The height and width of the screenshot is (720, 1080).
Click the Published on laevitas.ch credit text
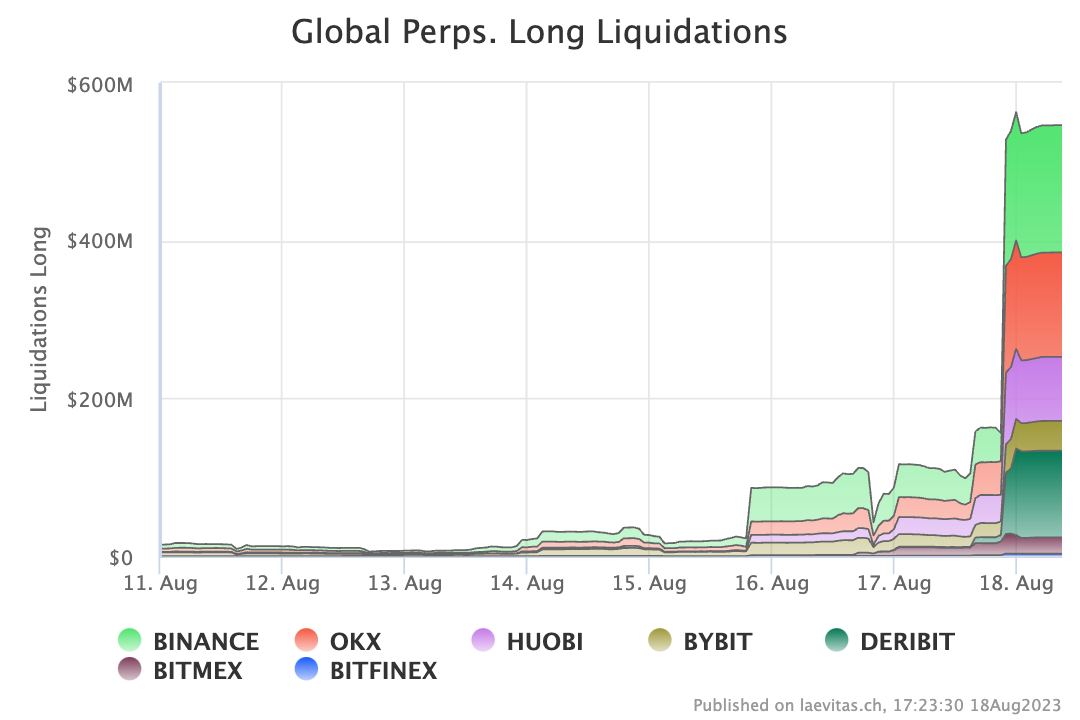[x=877, y=706]
